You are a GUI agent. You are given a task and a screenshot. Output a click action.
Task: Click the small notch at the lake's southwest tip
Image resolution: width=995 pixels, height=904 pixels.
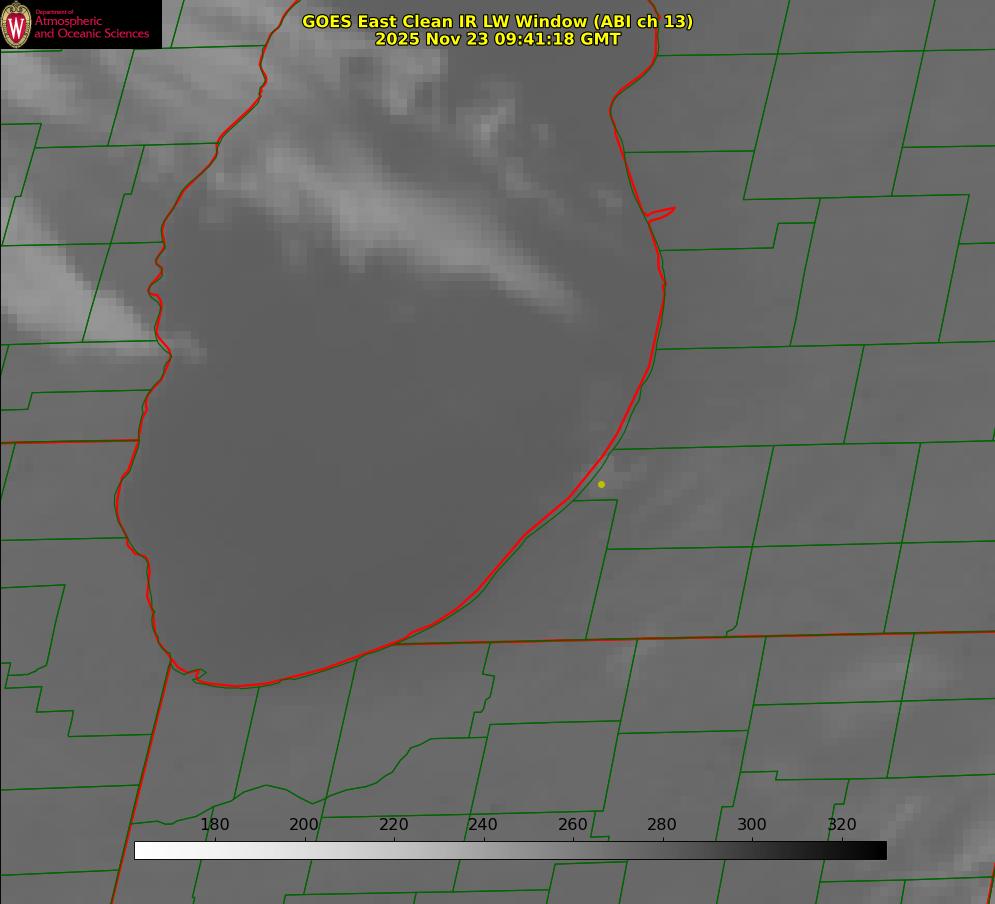coord(196,676)
